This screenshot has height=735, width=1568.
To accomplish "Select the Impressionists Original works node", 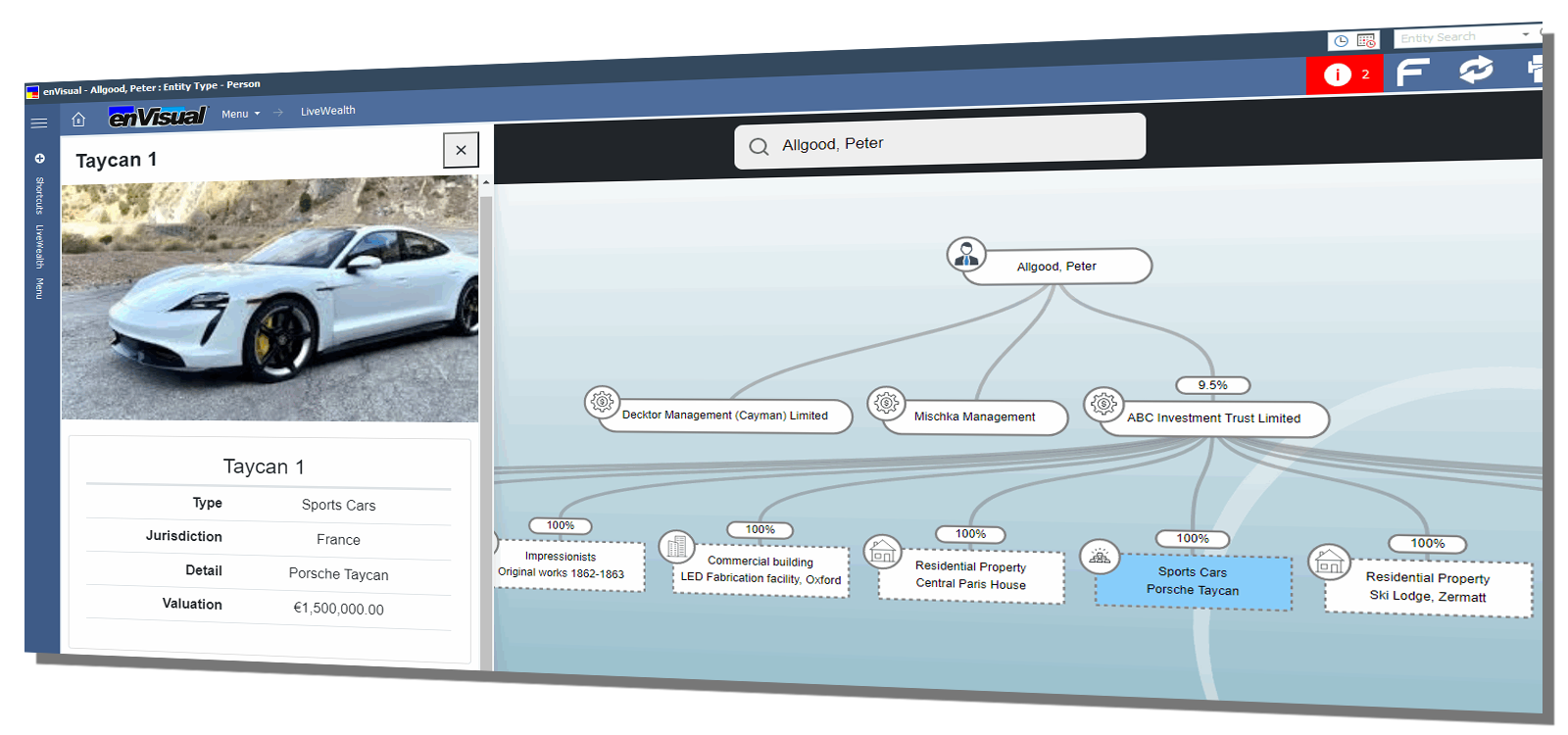I will pyautogui.click(x=569, y=565).
